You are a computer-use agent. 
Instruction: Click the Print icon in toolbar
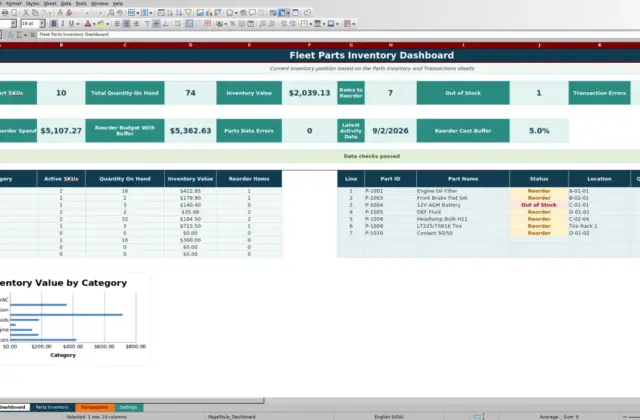click(5, 13)
